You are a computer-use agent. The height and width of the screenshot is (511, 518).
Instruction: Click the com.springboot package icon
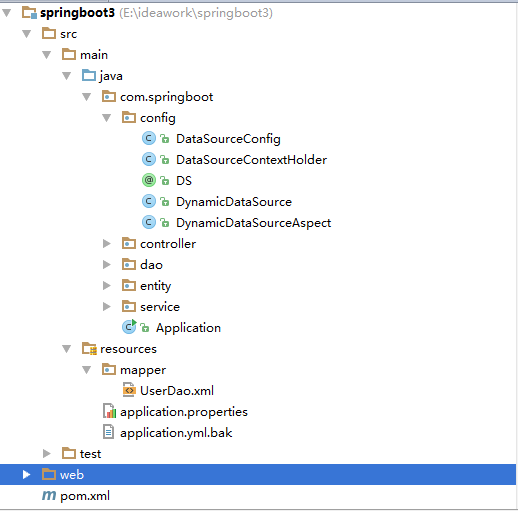point(109,96)
